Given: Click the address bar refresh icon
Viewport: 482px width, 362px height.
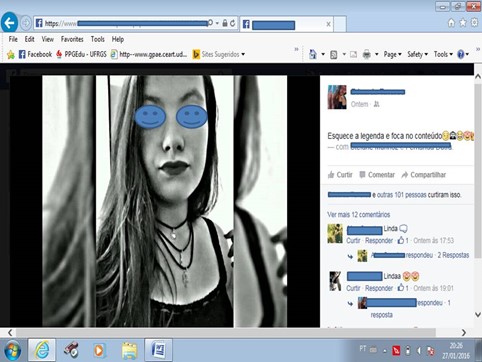Looking at the screenshot, I should click(233, 23).
